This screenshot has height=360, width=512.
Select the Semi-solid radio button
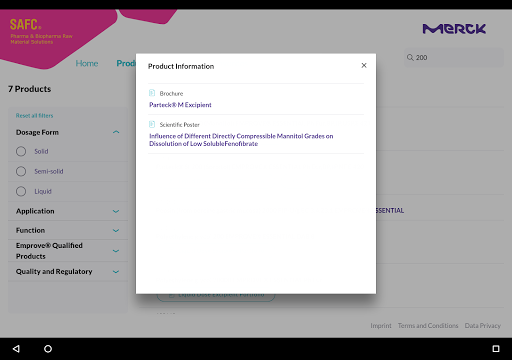pyautogui.click(x=21, y=171)
